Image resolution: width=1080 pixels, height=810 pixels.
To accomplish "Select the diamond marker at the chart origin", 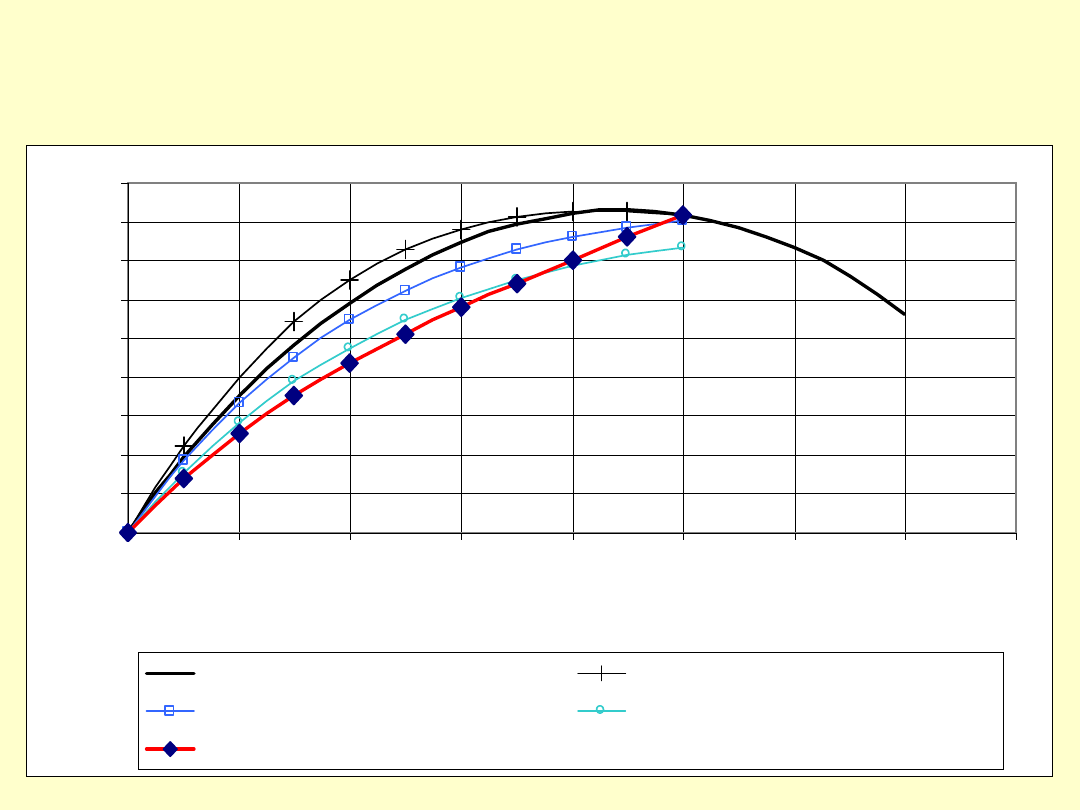I will 128,532.
